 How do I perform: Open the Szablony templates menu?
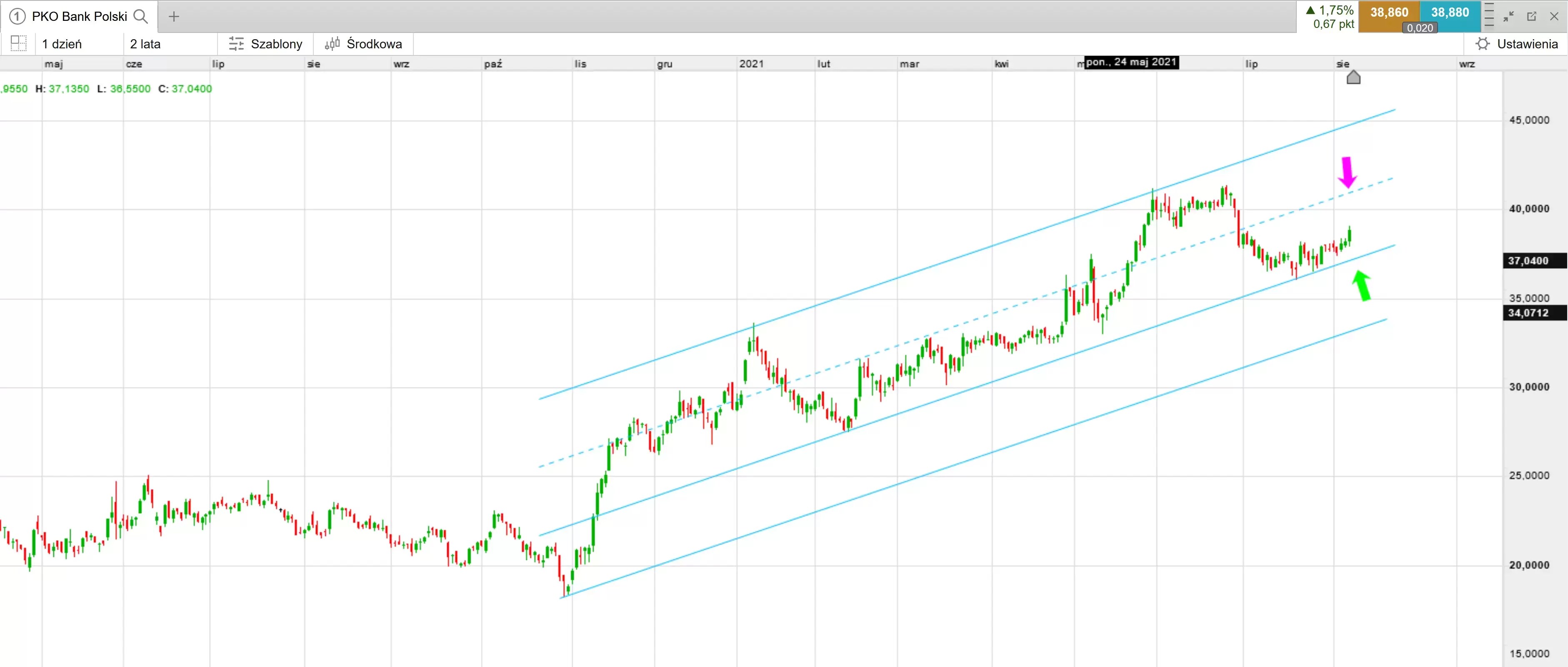tap(265, 44)
